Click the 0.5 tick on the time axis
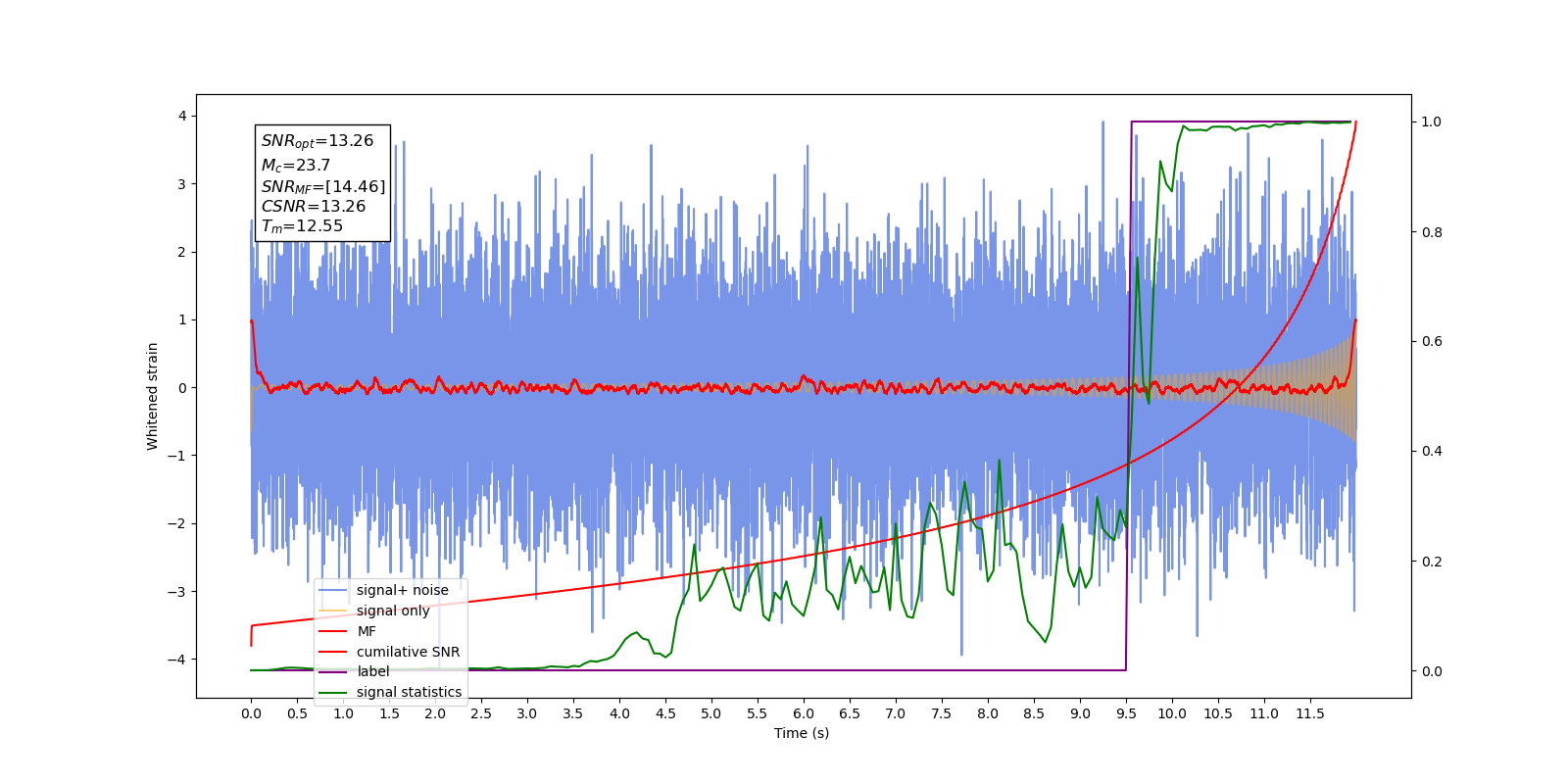 [x=297, y=713]
